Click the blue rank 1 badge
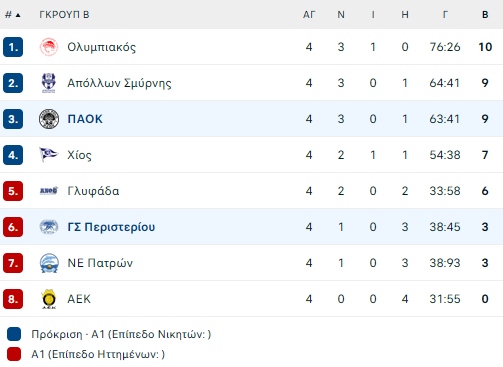The image size is (503, 367). pyautogui.click(x=13, y=47)
